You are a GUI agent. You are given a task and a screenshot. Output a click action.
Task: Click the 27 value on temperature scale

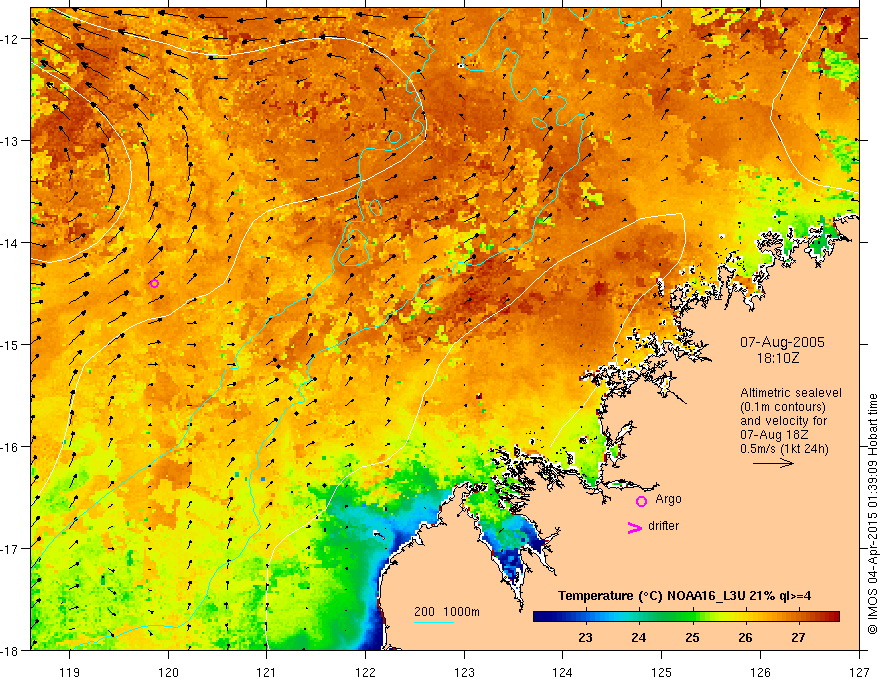(798, 637)
